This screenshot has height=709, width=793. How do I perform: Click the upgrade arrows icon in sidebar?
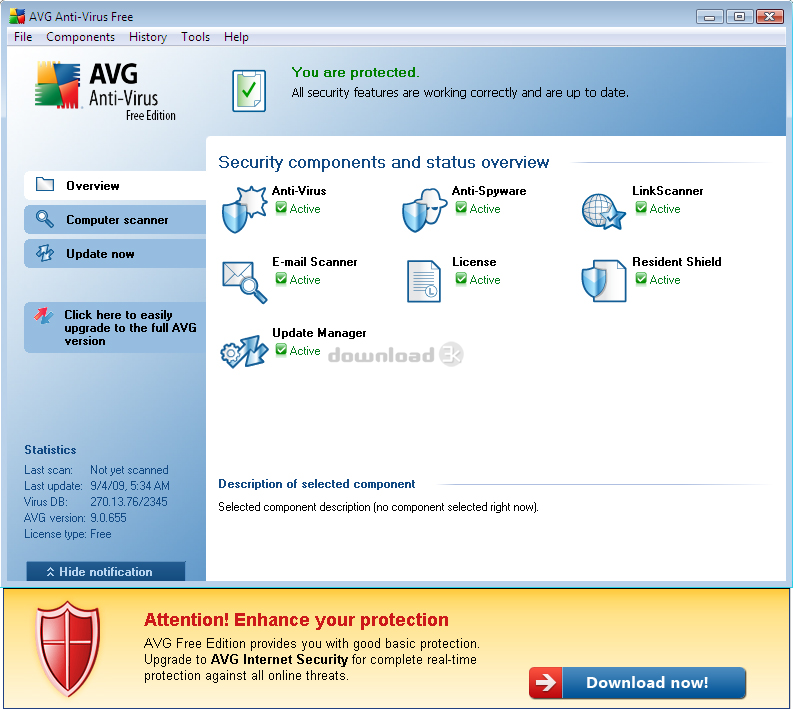click(x=43, y=316)
